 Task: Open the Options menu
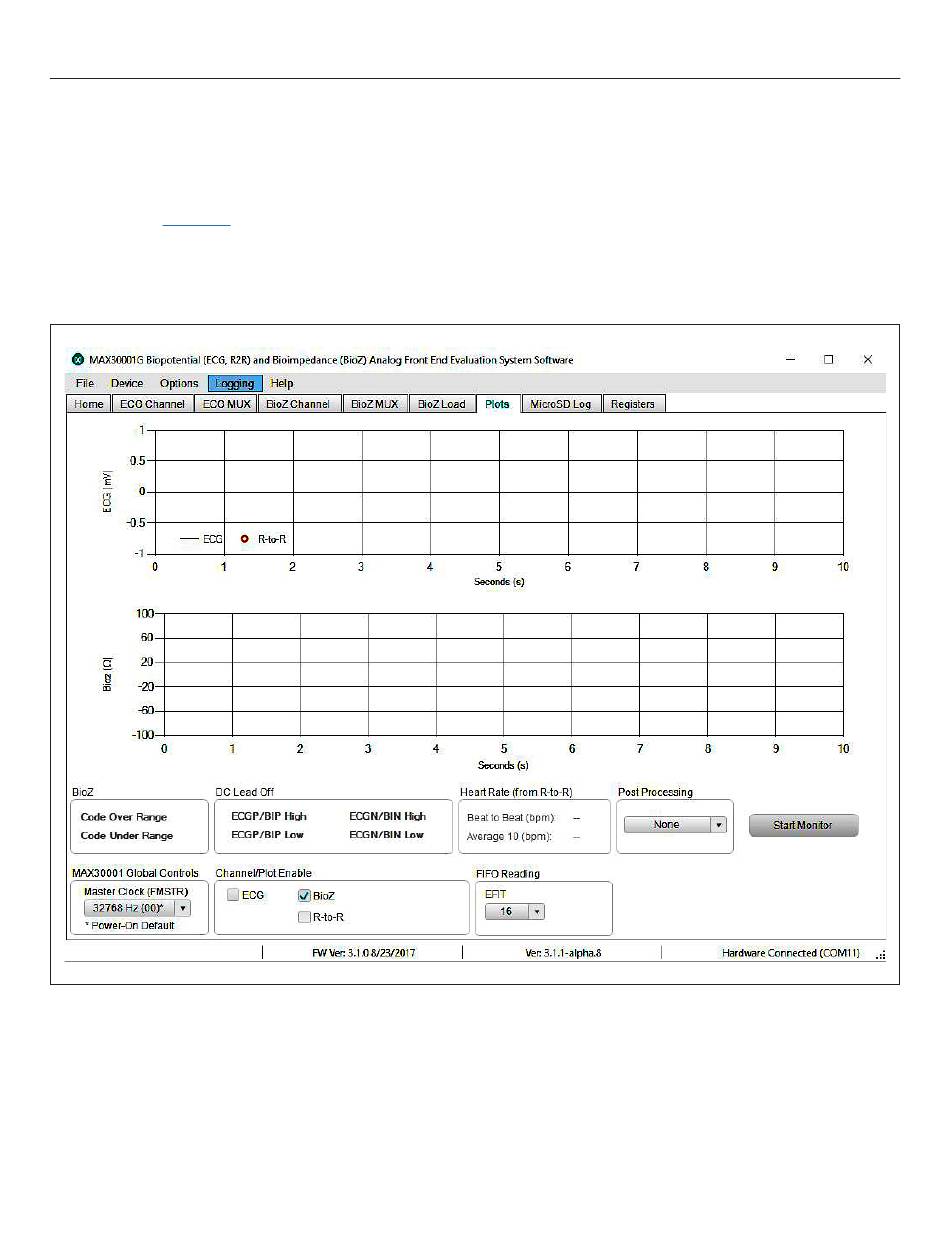click(x=179, y=383)
